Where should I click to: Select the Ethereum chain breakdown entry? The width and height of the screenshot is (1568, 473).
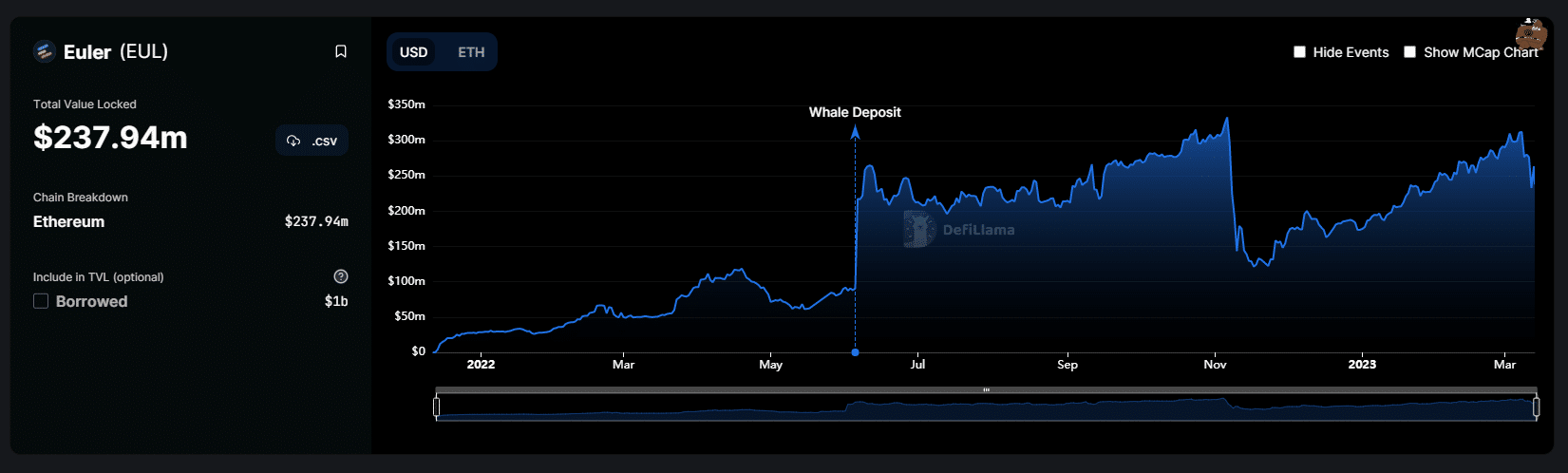pyautogui.click(x=69, y=221)
